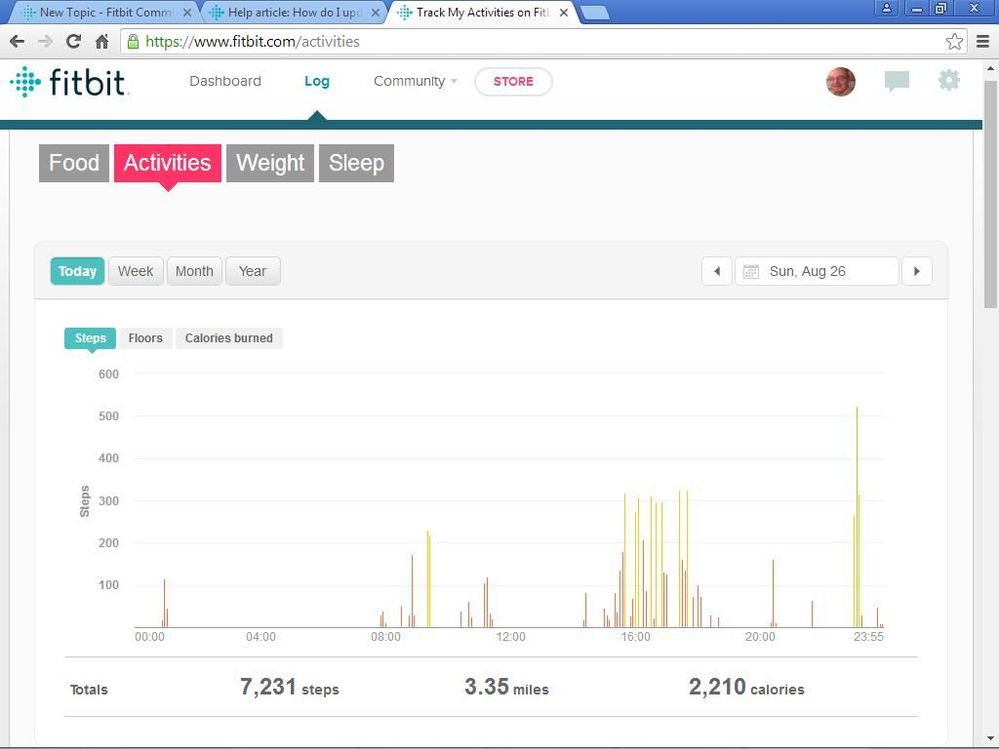Open the messages chat bubble icon
Screen dimensions: 999x749
897,82
